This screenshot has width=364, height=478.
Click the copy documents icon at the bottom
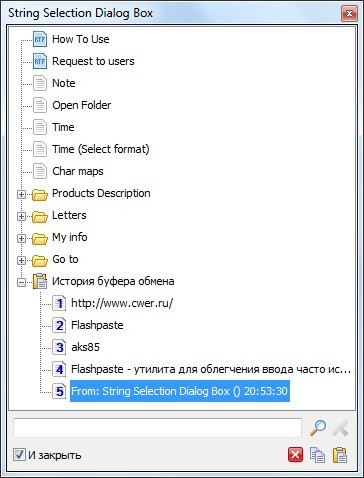[317, 455]
